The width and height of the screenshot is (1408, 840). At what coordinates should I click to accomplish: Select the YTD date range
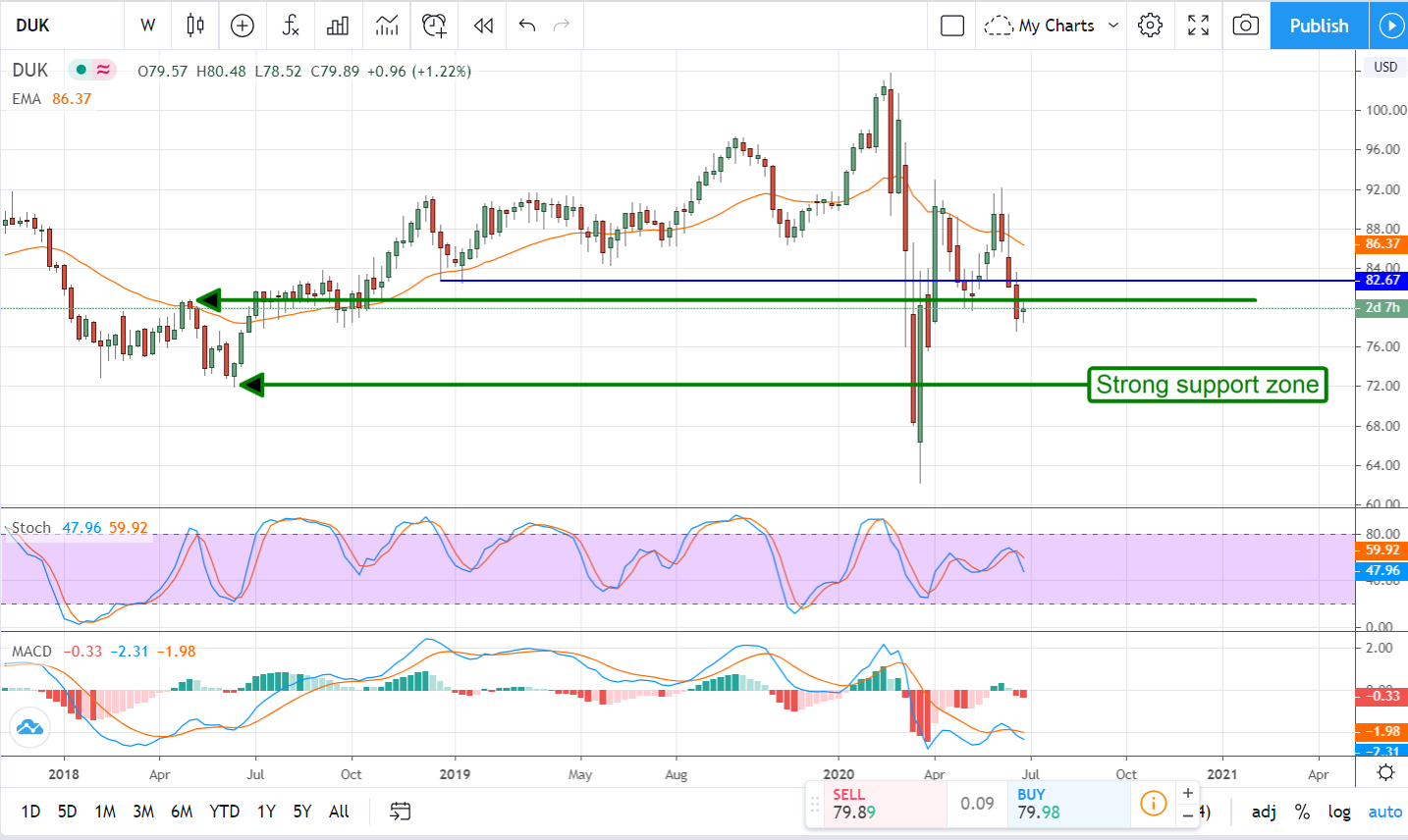[225, 812]
